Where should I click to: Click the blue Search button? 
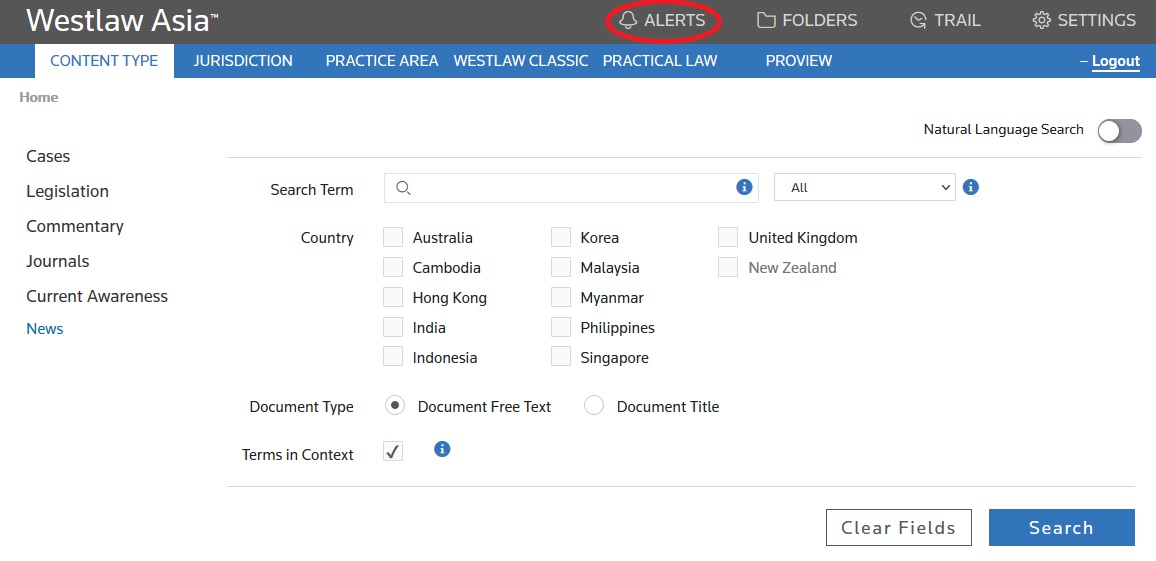[x=1062, y=527]
